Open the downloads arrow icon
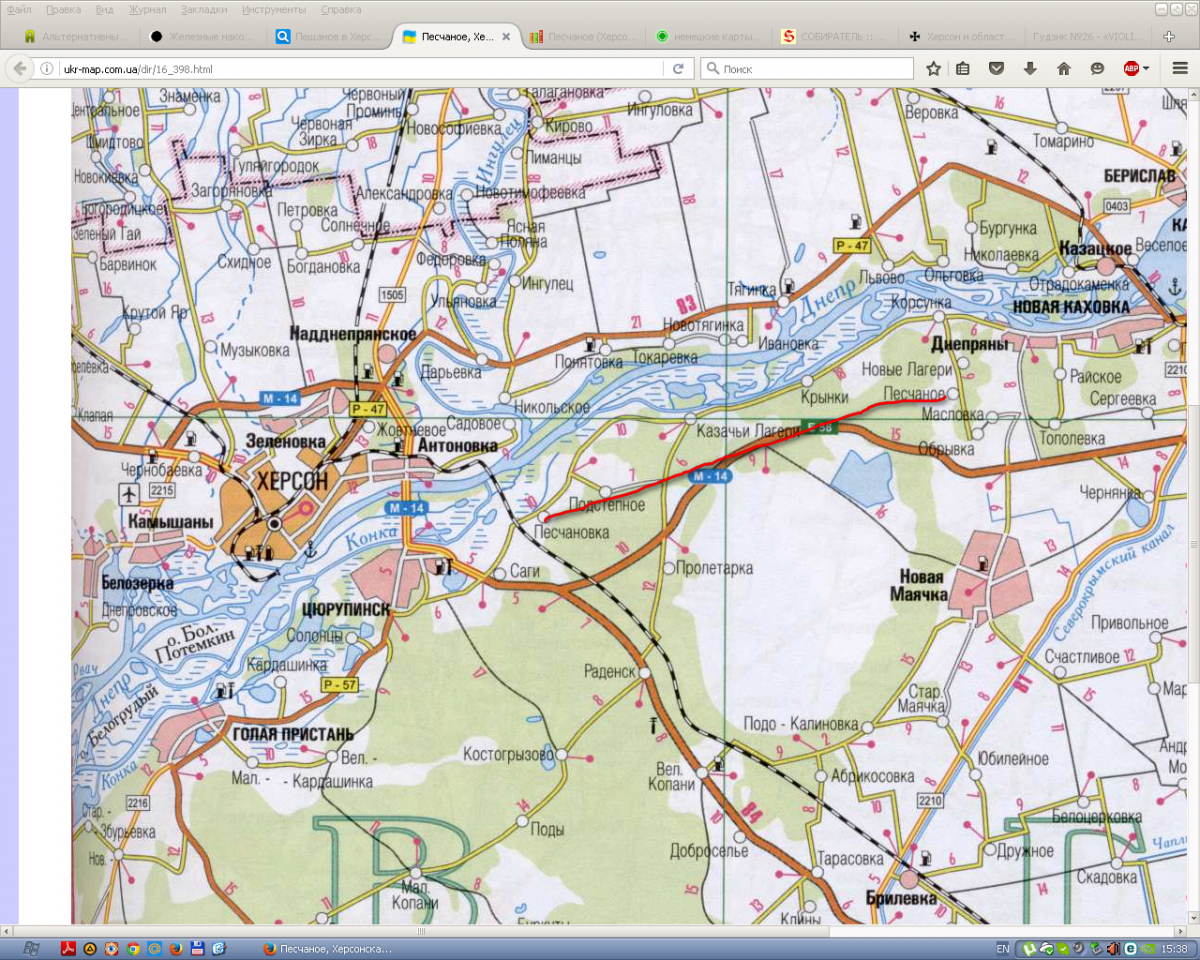1200x960 pixels. pyautogui.click(x=1030, y=69)
